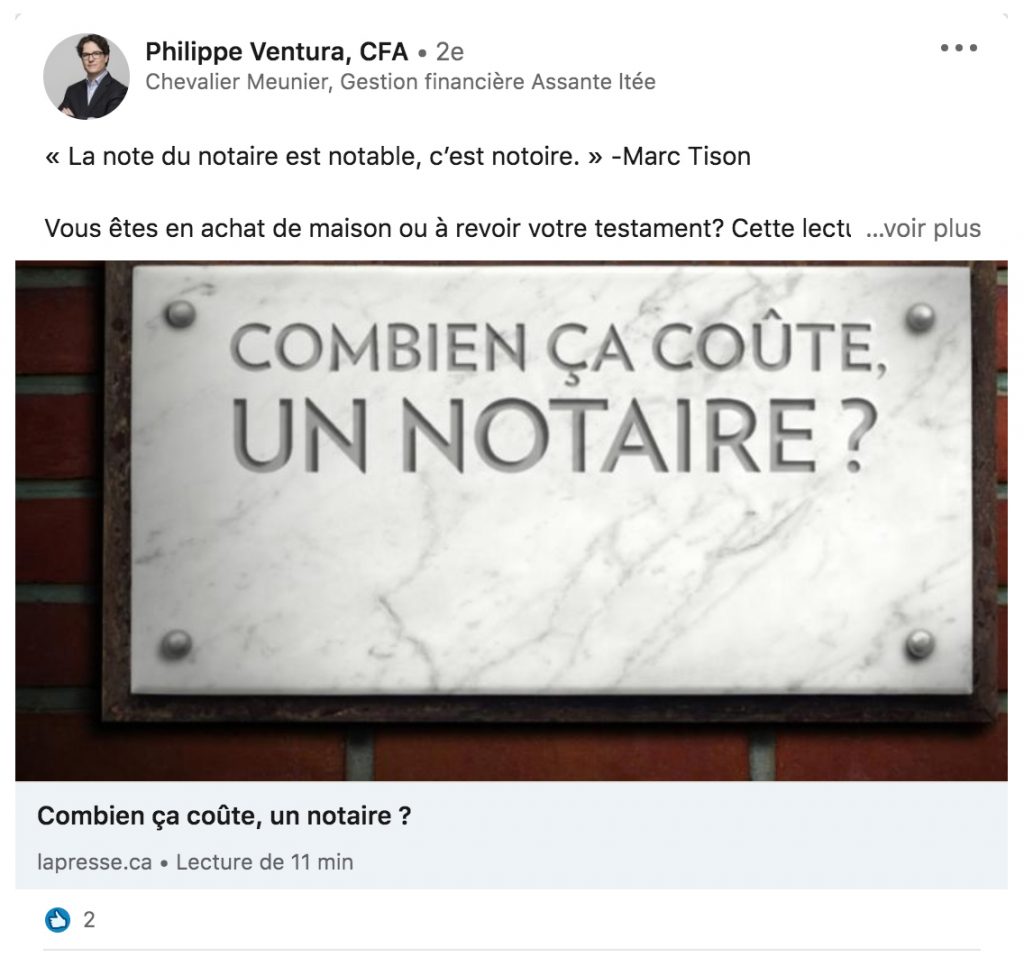Click the top-left metal bolt on plaque
The width and height of the screenshot is (1024, 966).
point(180,314)
